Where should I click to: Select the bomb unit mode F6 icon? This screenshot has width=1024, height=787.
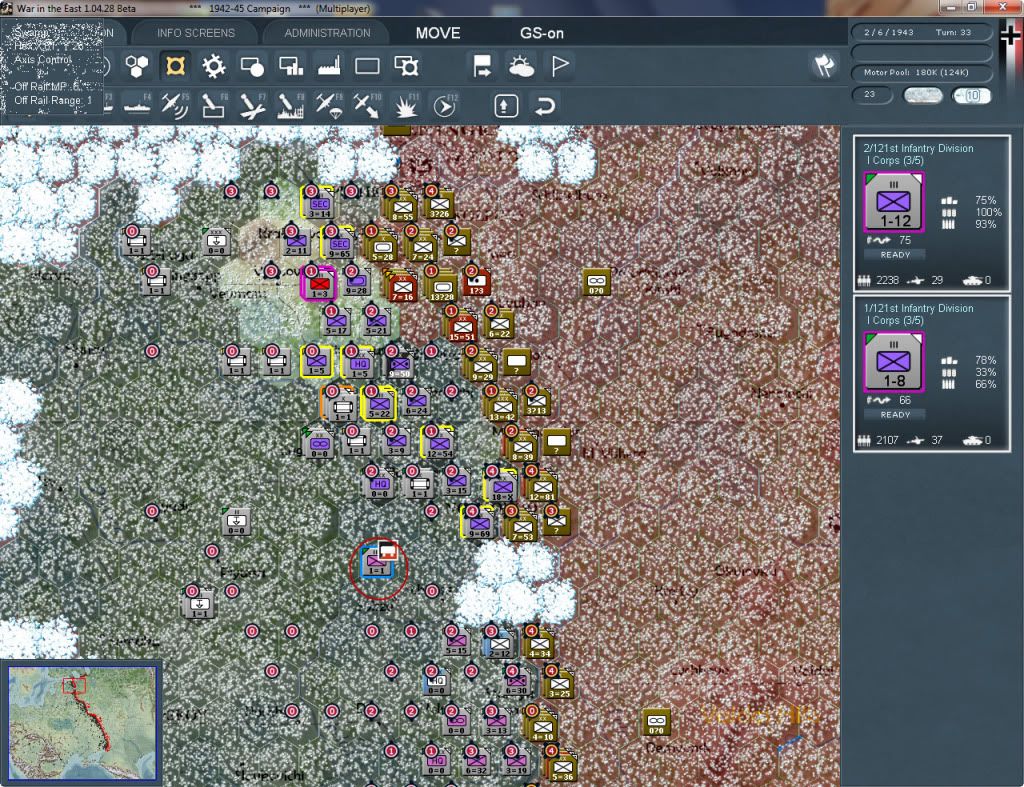213,105
